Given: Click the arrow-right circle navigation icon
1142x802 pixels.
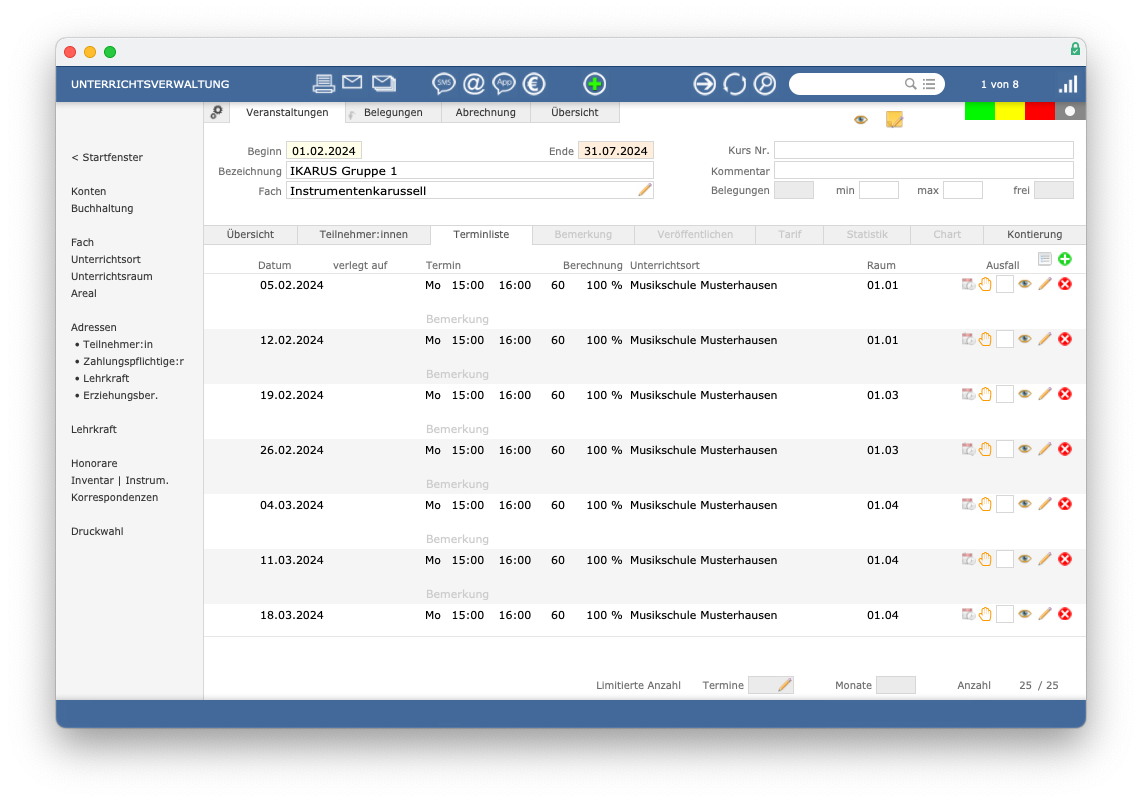Looking at the screenshot, I should point(704,84).
